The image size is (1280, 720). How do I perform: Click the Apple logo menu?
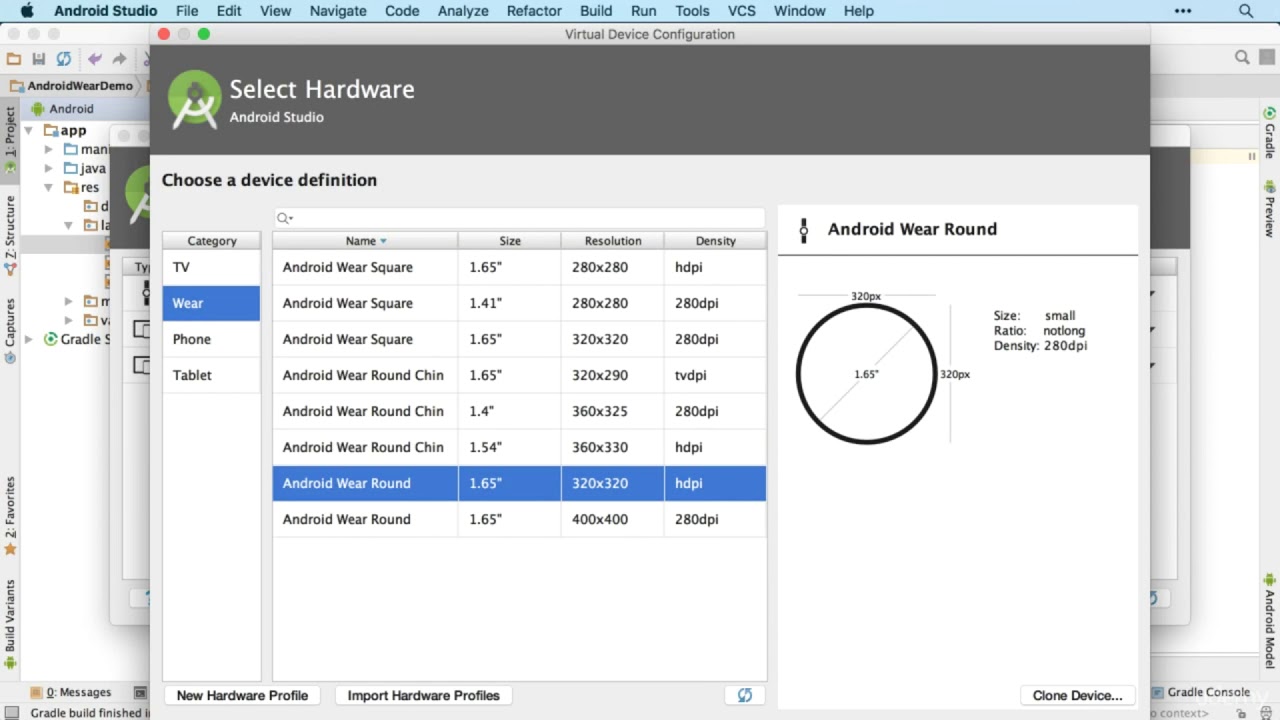(27, 11)
